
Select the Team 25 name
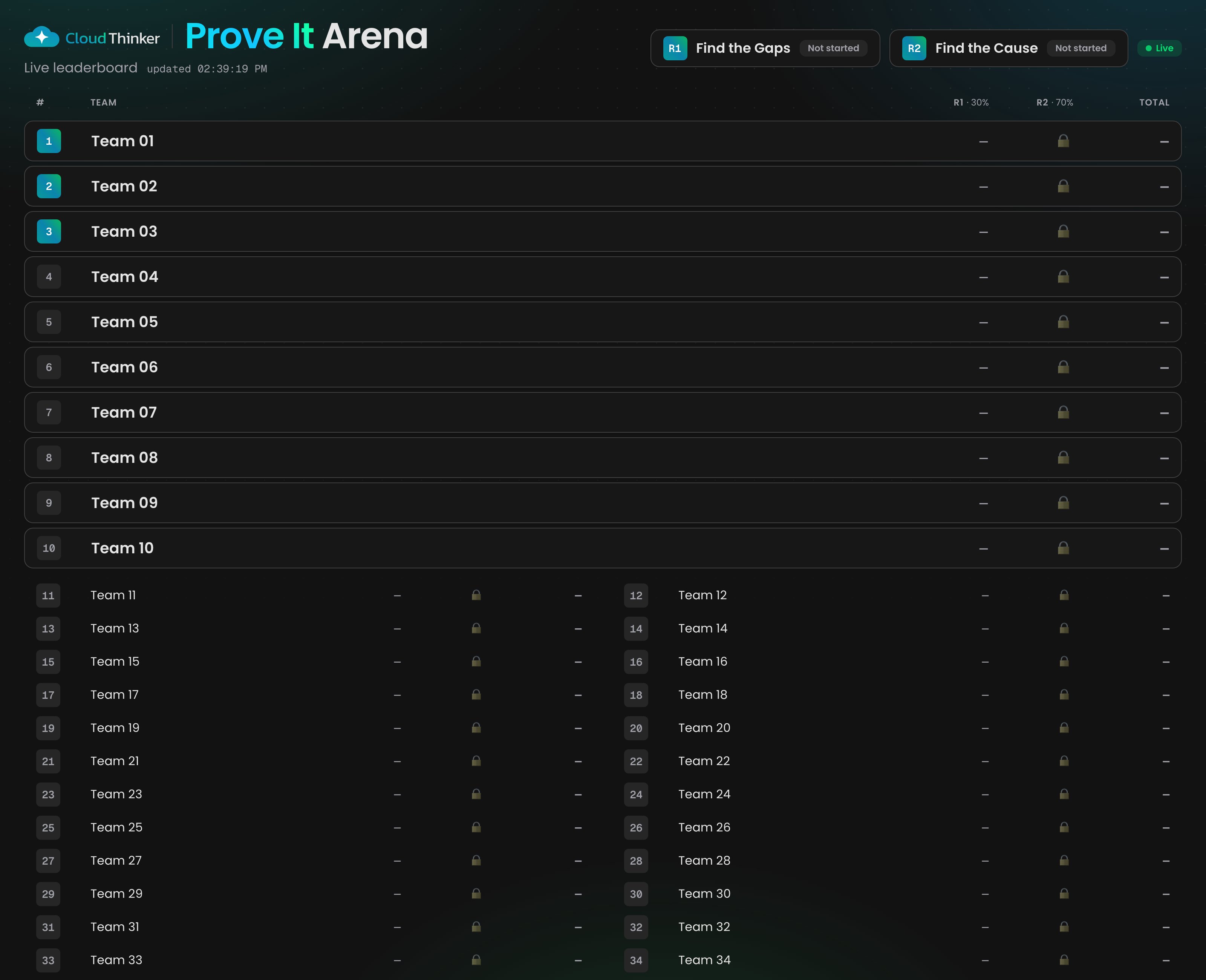(116, 827)
